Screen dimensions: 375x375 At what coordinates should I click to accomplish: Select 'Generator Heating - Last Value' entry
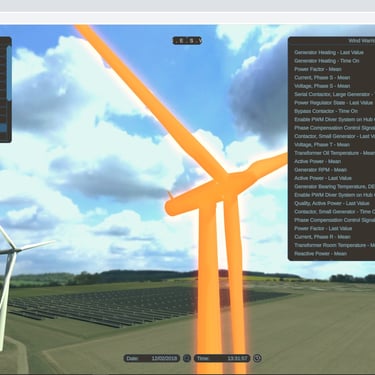click(329, 52)
